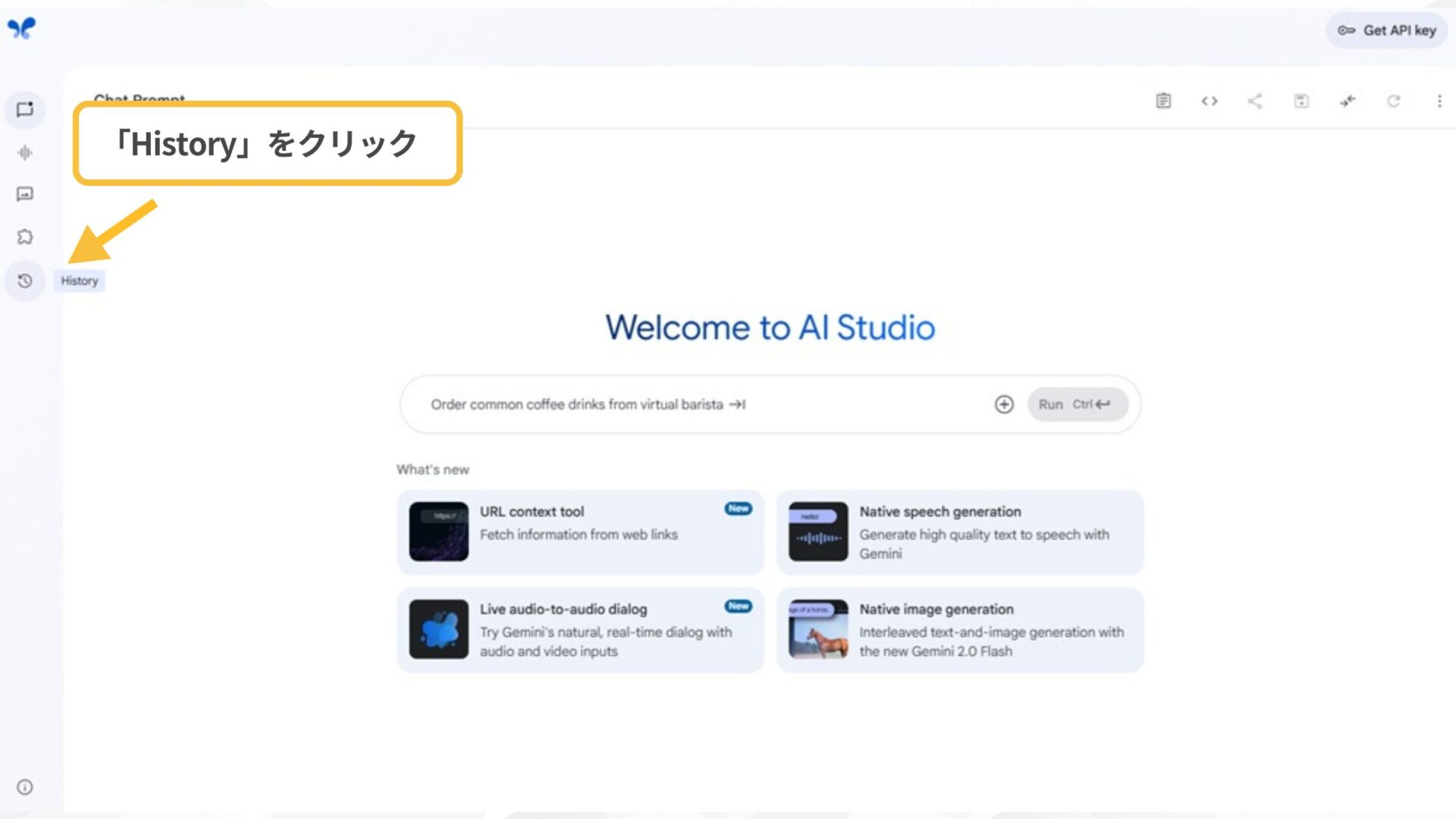The image size is (1456, 819).
Task: Save the prompt using save icon
Action: pyautogui.click(x=1301, y=101)
